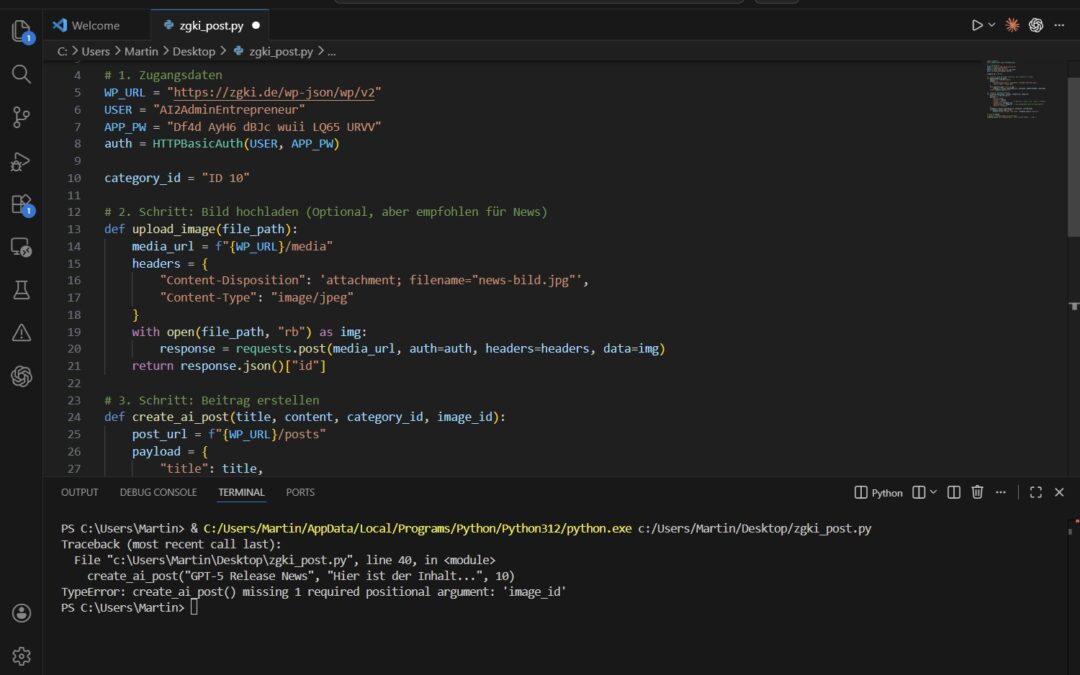Open the terminal profile launch dropdown
1080x675 pixels.
933,492
